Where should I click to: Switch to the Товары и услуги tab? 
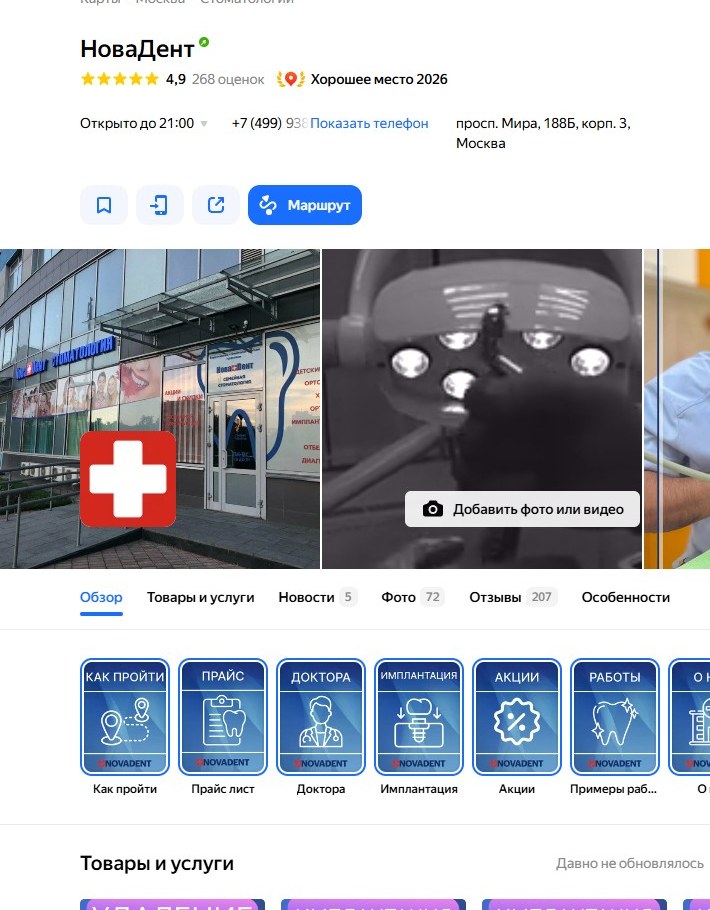click(x=200, y=597)
